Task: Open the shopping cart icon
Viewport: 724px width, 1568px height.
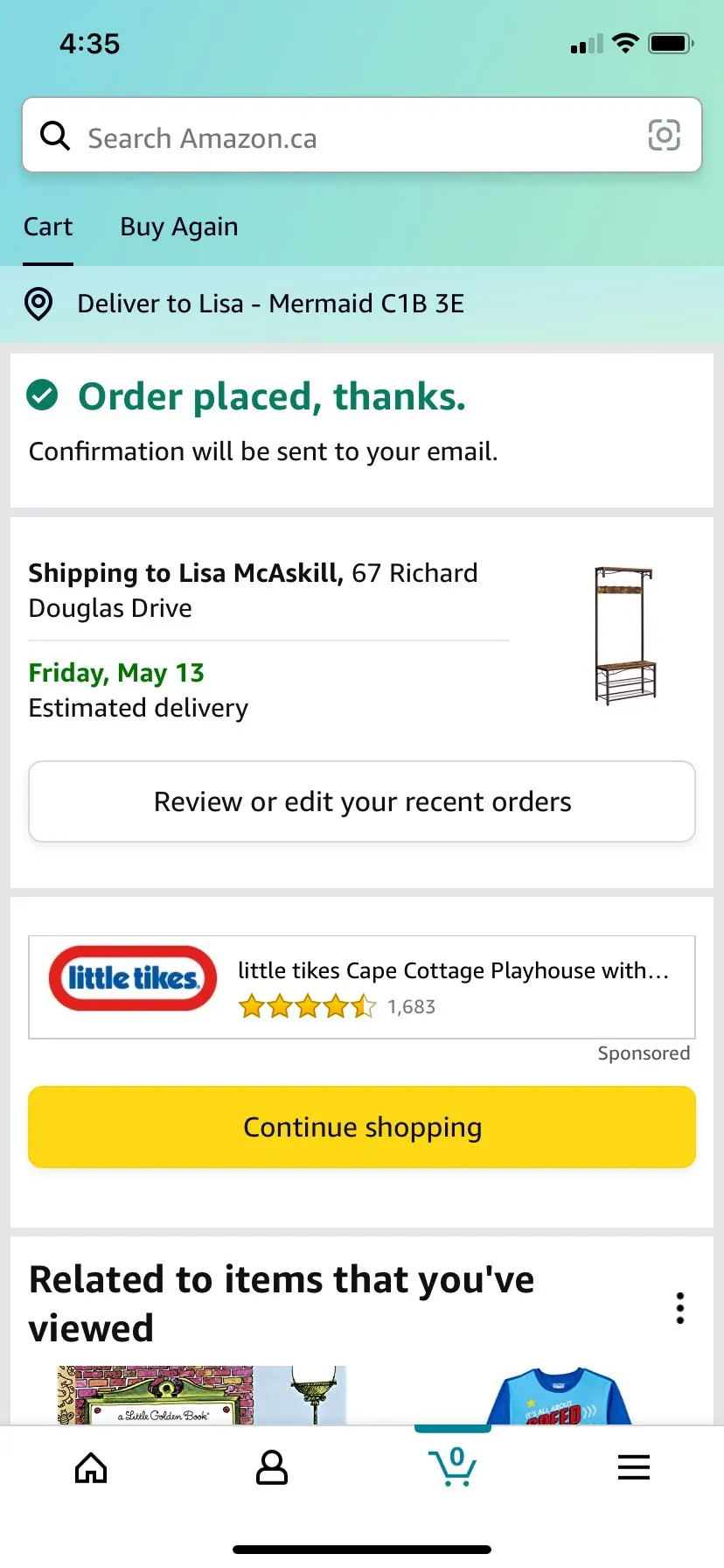Action: coord(452,1466)
